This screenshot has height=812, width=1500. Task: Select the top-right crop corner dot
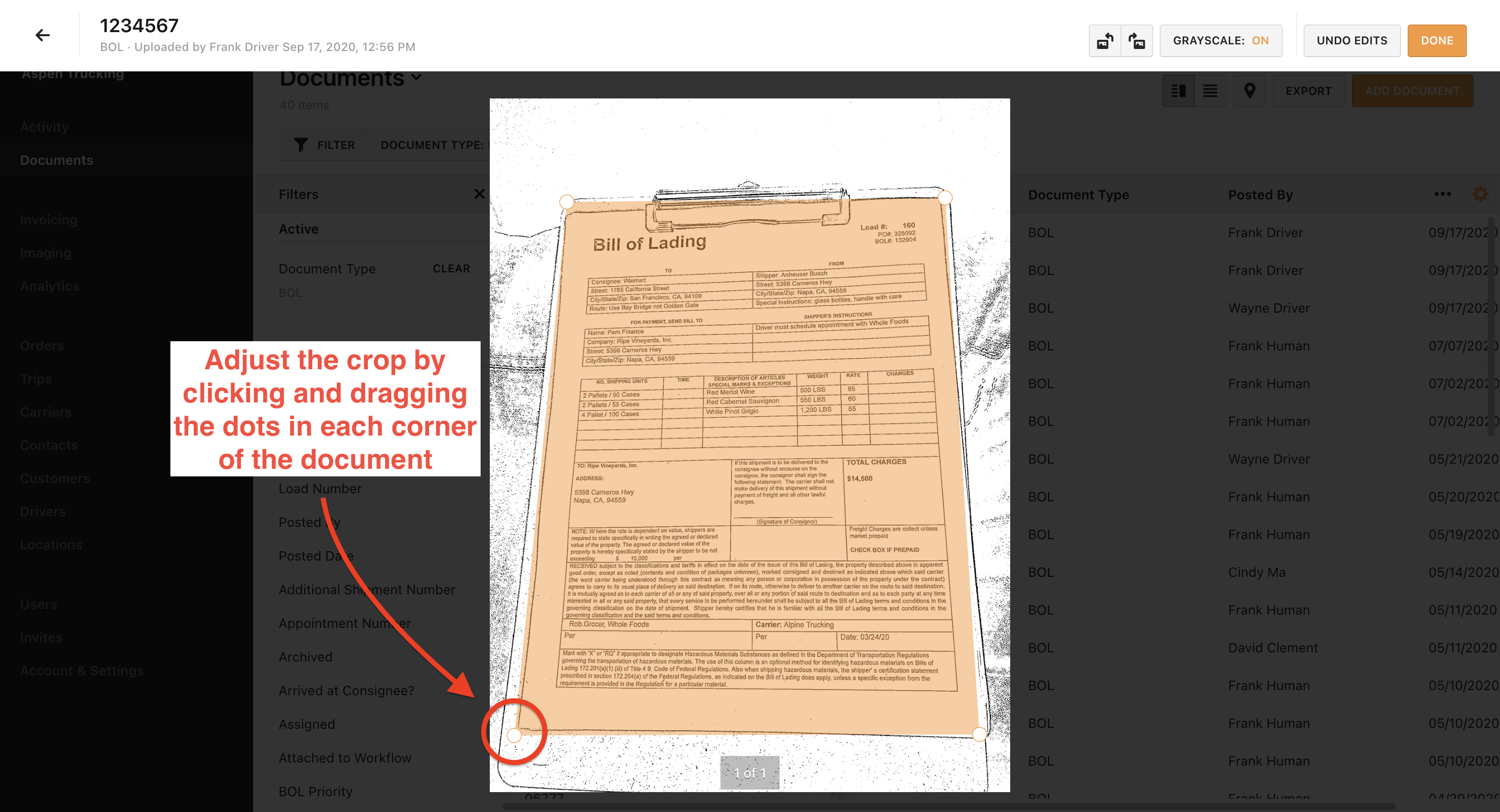944,197
